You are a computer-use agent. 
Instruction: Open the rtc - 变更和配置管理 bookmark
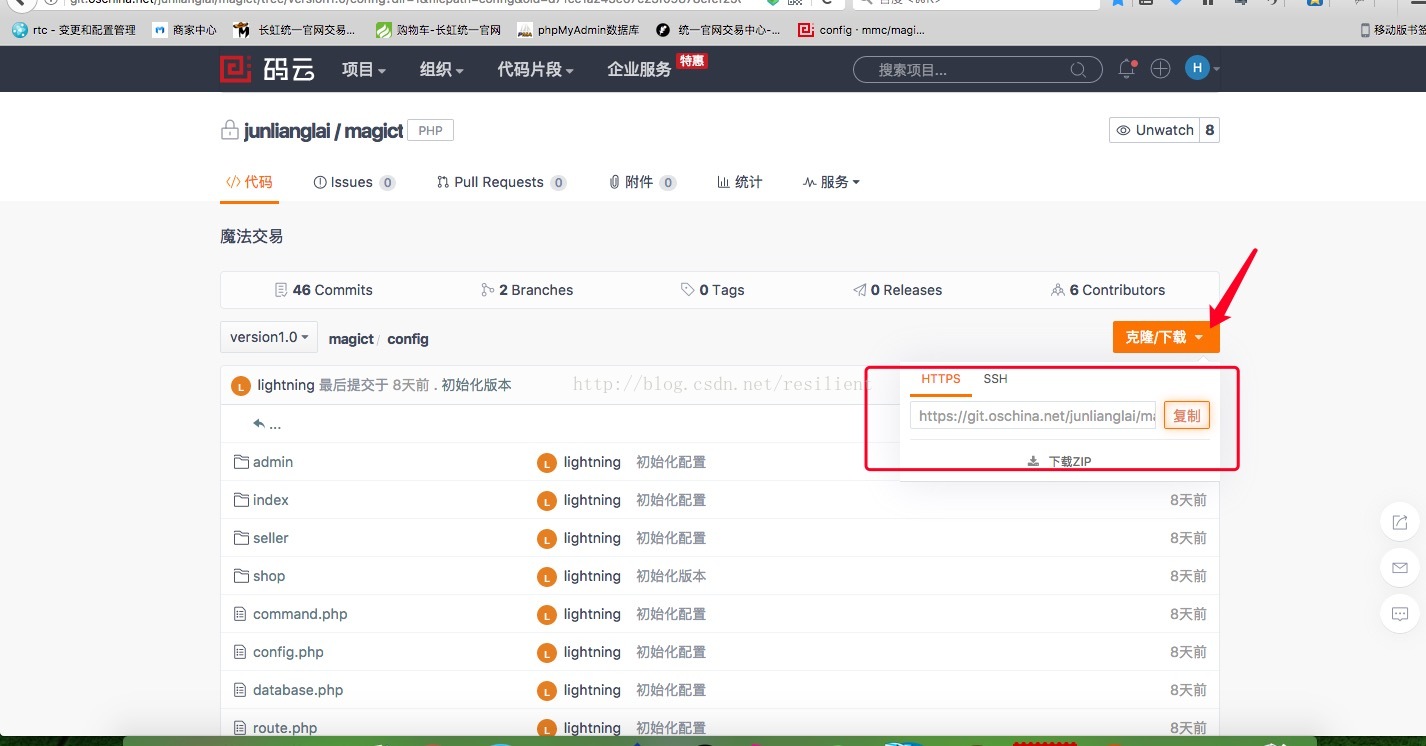click(x=74, y=30)
